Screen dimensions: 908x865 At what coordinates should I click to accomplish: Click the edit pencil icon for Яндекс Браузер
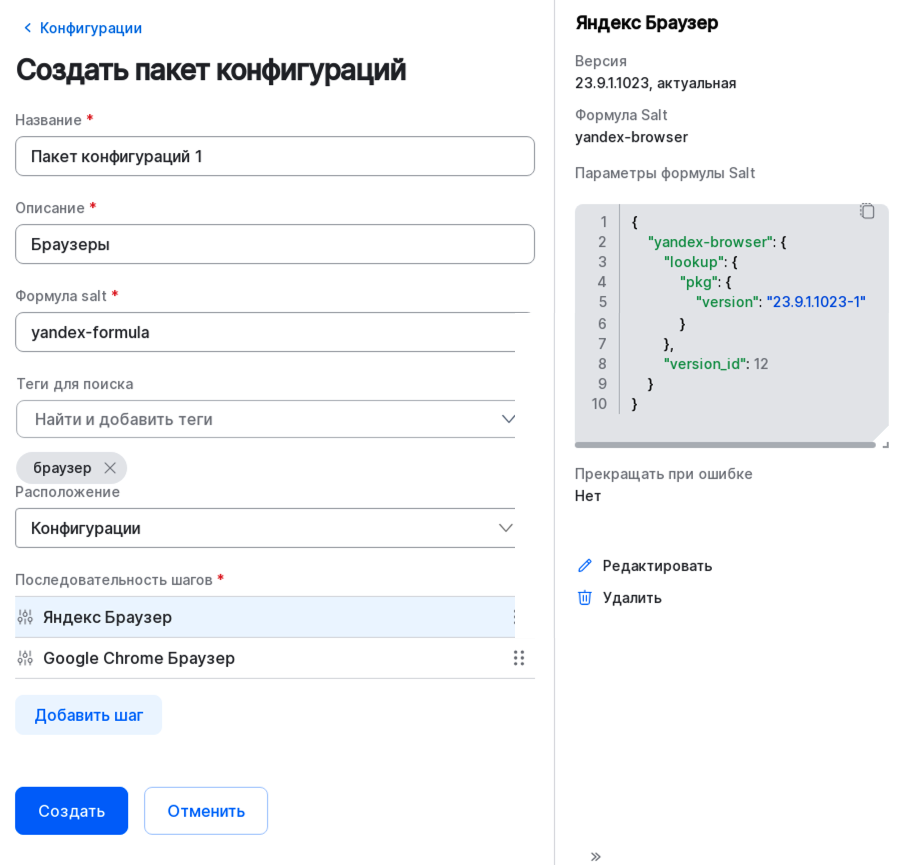coord(585,565)
